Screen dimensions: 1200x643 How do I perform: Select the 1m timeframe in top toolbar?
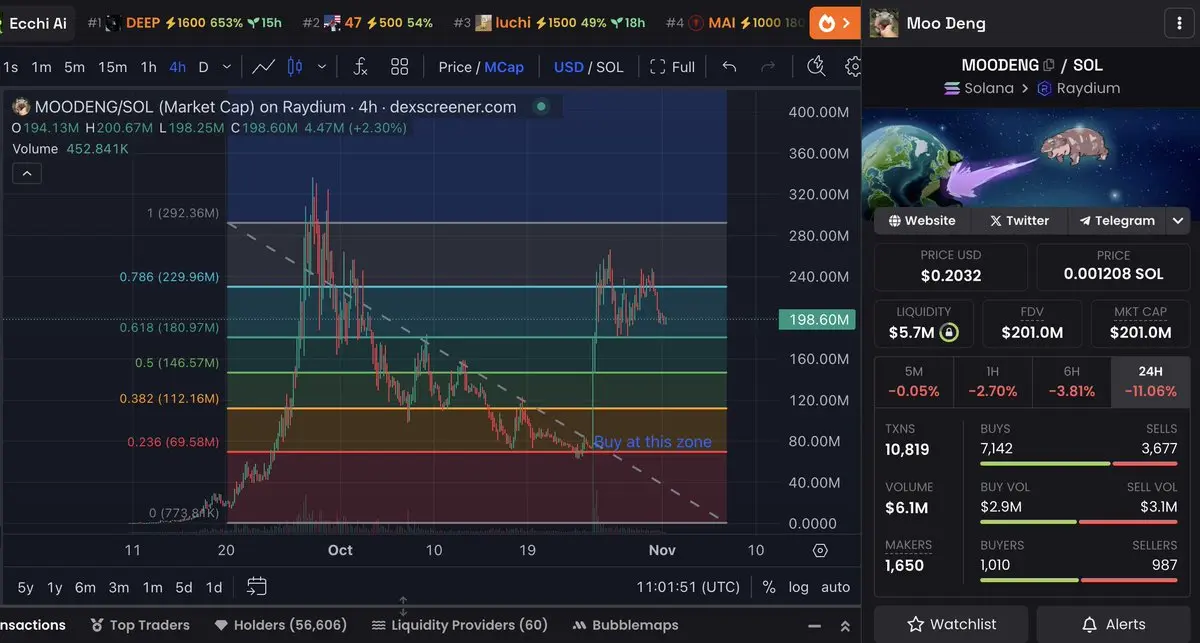click(41, 67)
